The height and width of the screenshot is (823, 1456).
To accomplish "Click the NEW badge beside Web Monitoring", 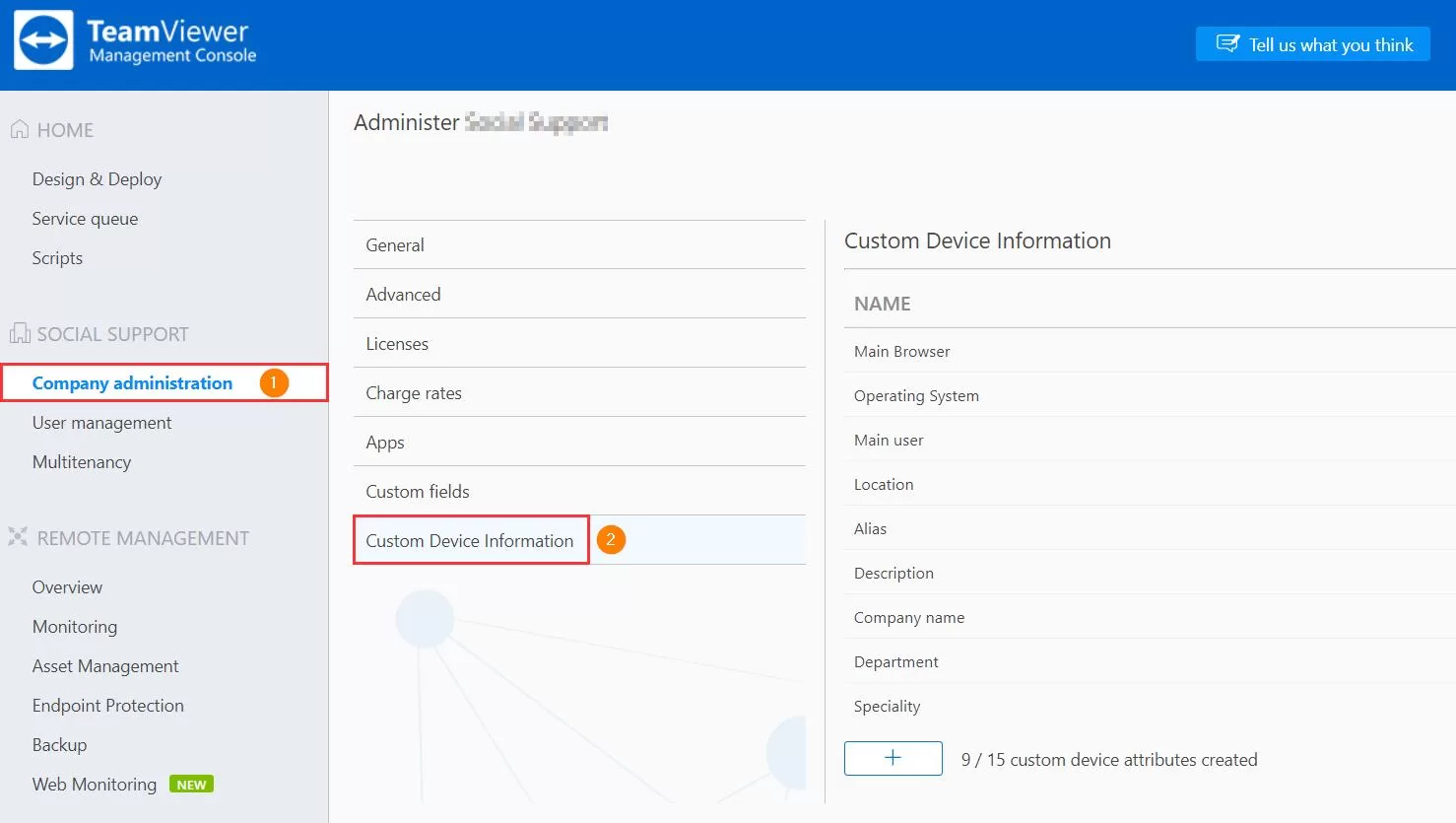I will tap(191, 785).
